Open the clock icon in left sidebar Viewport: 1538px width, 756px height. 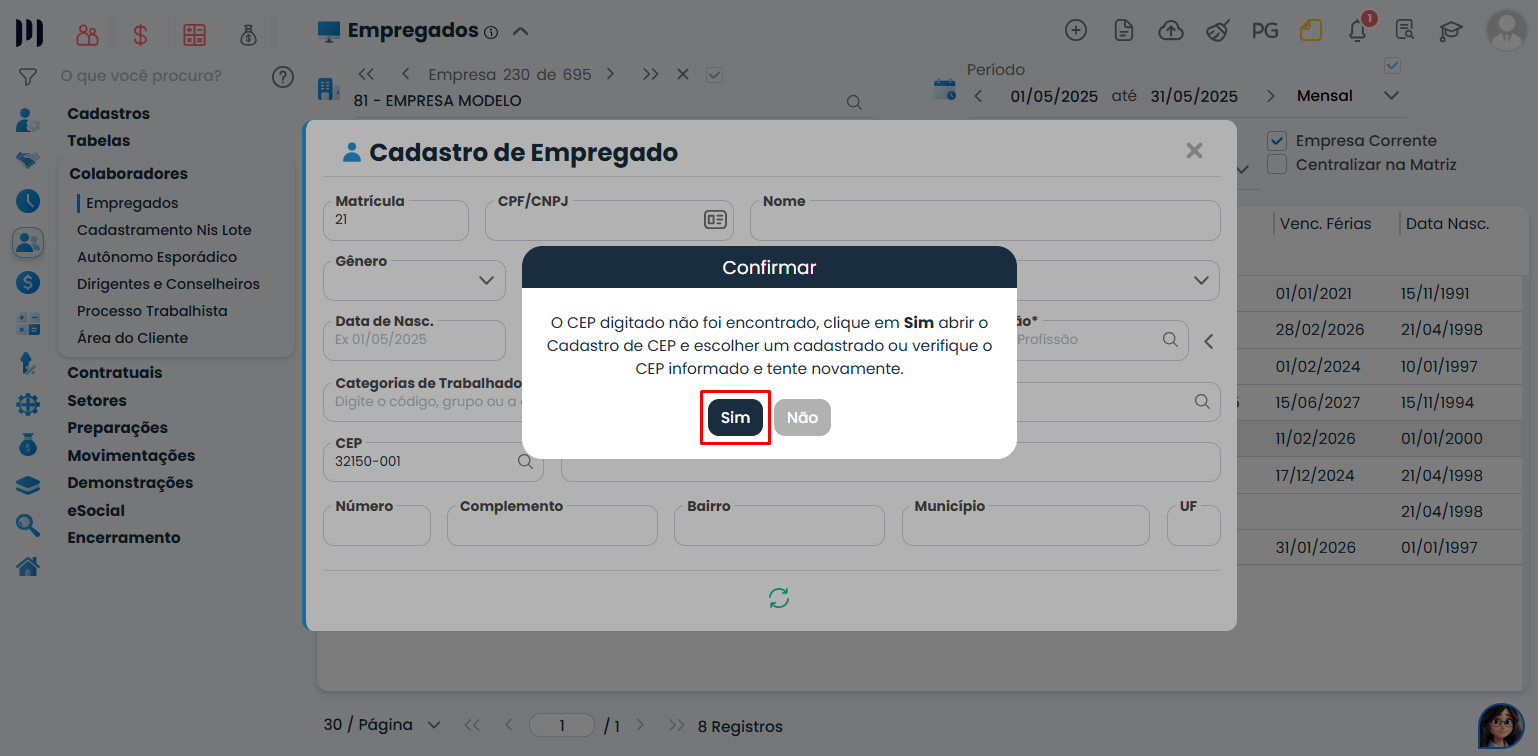[x=28, y=201]
